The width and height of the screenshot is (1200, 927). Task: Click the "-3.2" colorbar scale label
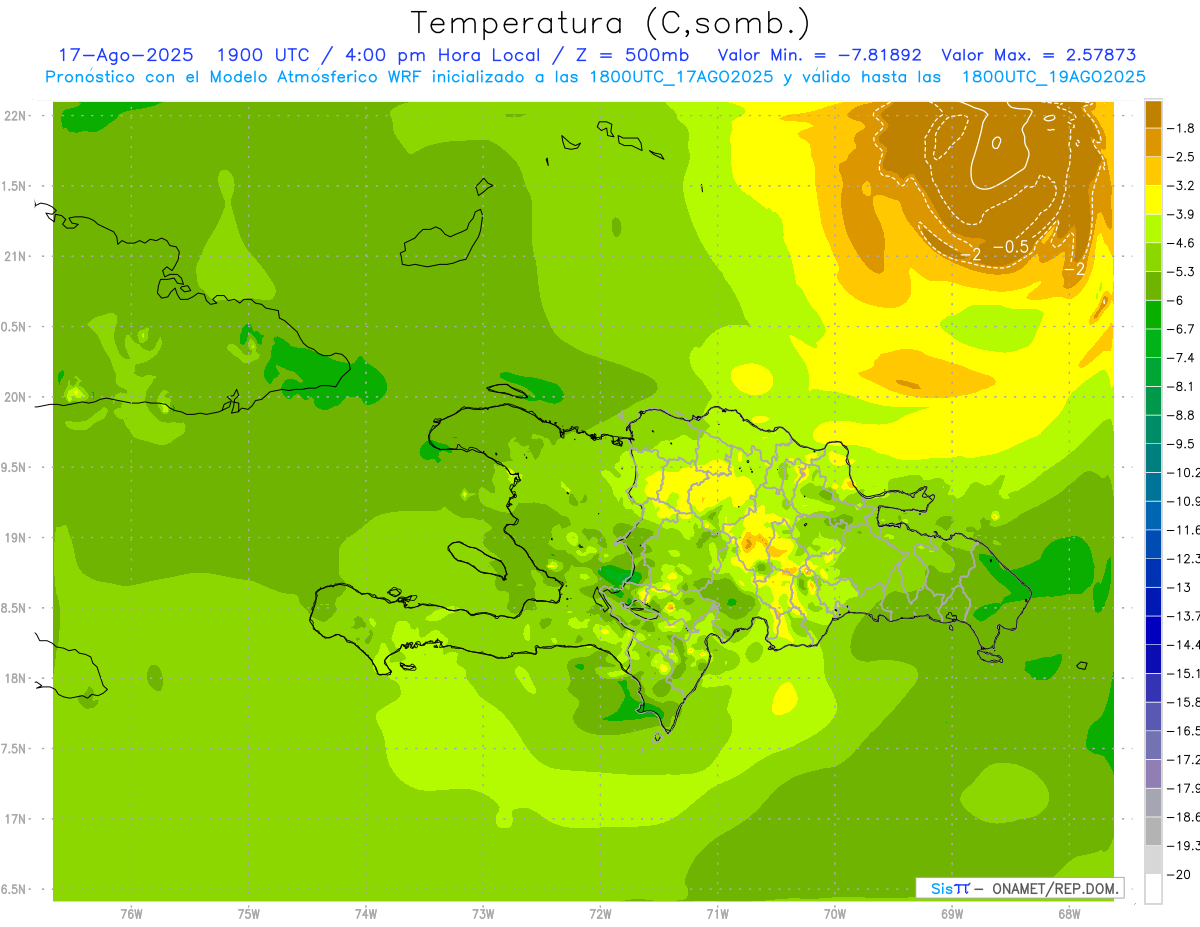tap(1182, 186)
